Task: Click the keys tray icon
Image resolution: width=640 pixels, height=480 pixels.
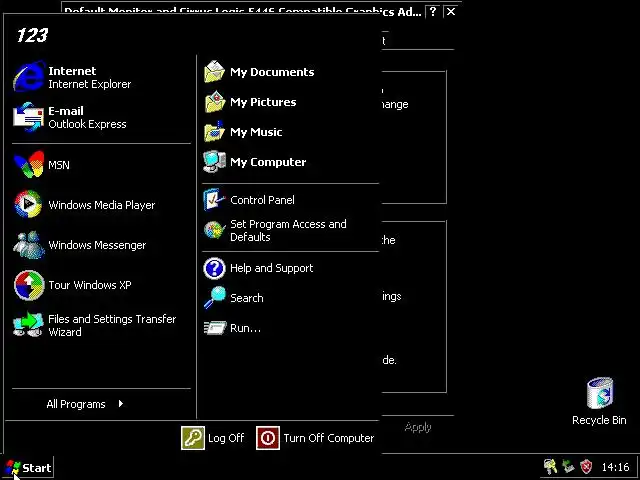Action: pos(550,466)
